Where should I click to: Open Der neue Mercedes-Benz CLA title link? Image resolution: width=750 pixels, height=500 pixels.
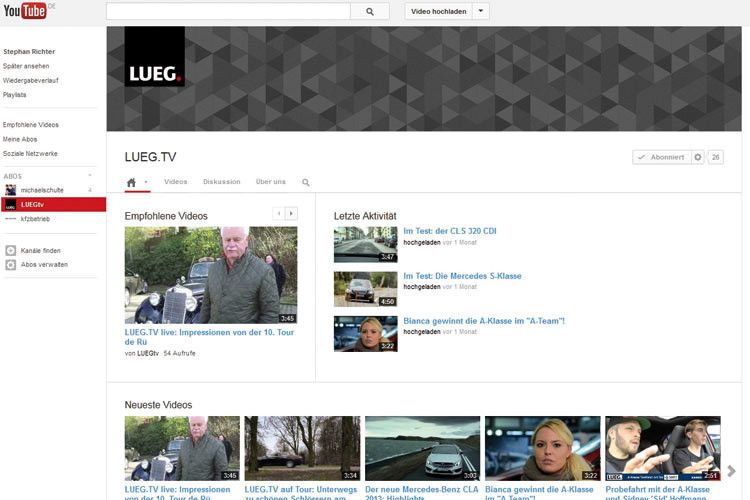tap(421, 493)
